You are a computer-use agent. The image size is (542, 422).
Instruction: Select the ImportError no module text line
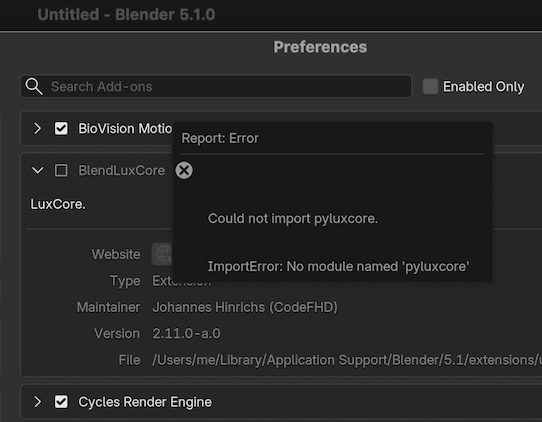(338, 266)
